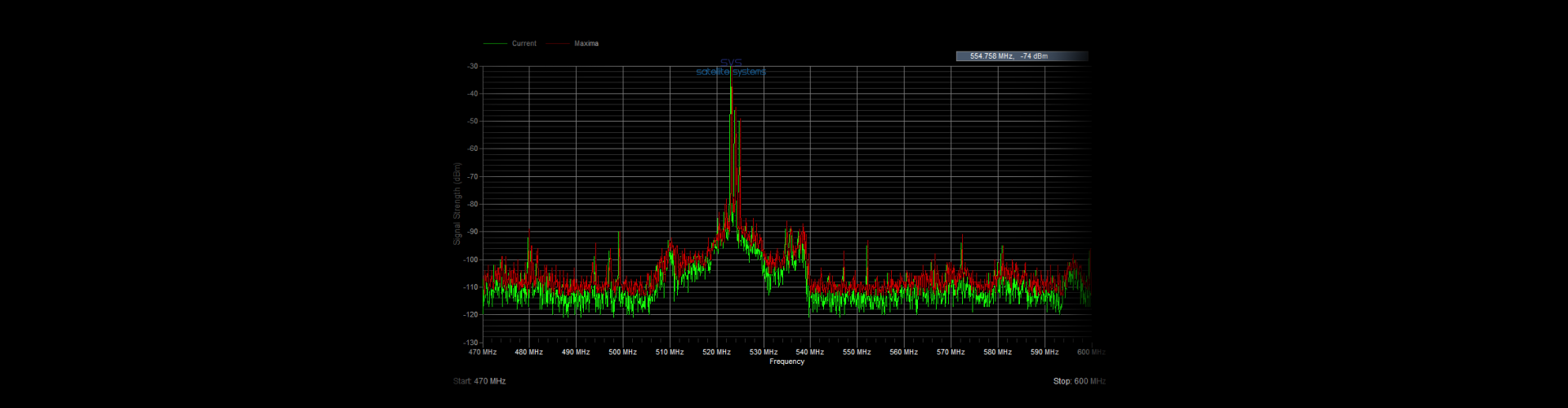1568x408 pixels.
Task: Select the Stop: 600 MHz field
Action: point(1079,381)
